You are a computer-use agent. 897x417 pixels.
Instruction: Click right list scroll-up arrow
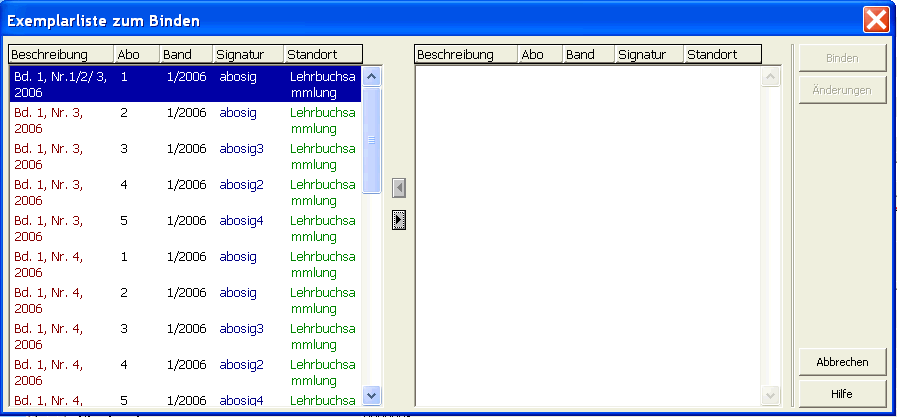771,76
